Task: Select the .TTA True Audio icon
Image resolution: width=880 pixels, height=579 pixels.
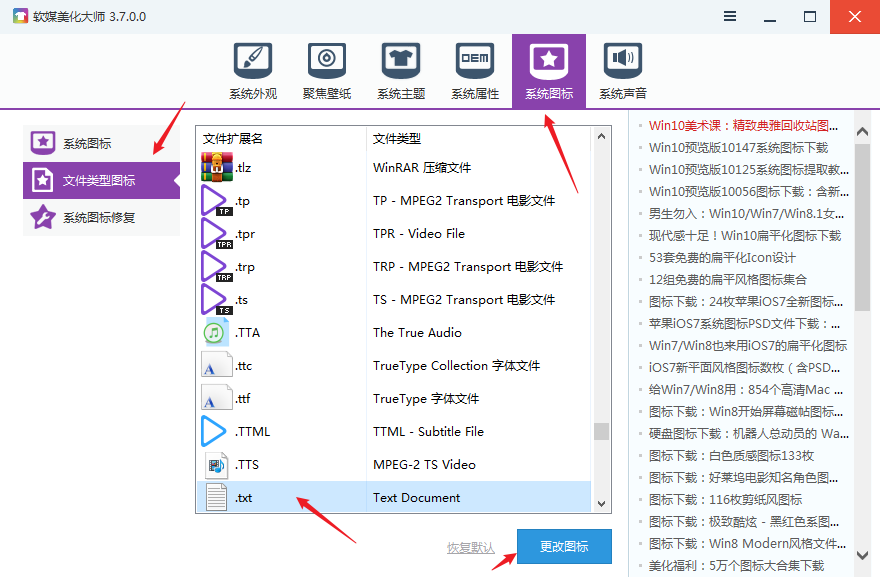Action: [216, 333]
